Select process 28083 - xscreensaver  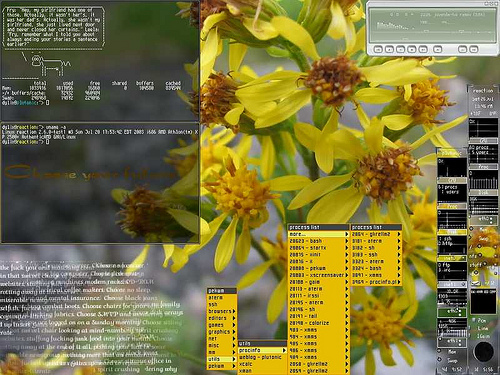[319, 275]
